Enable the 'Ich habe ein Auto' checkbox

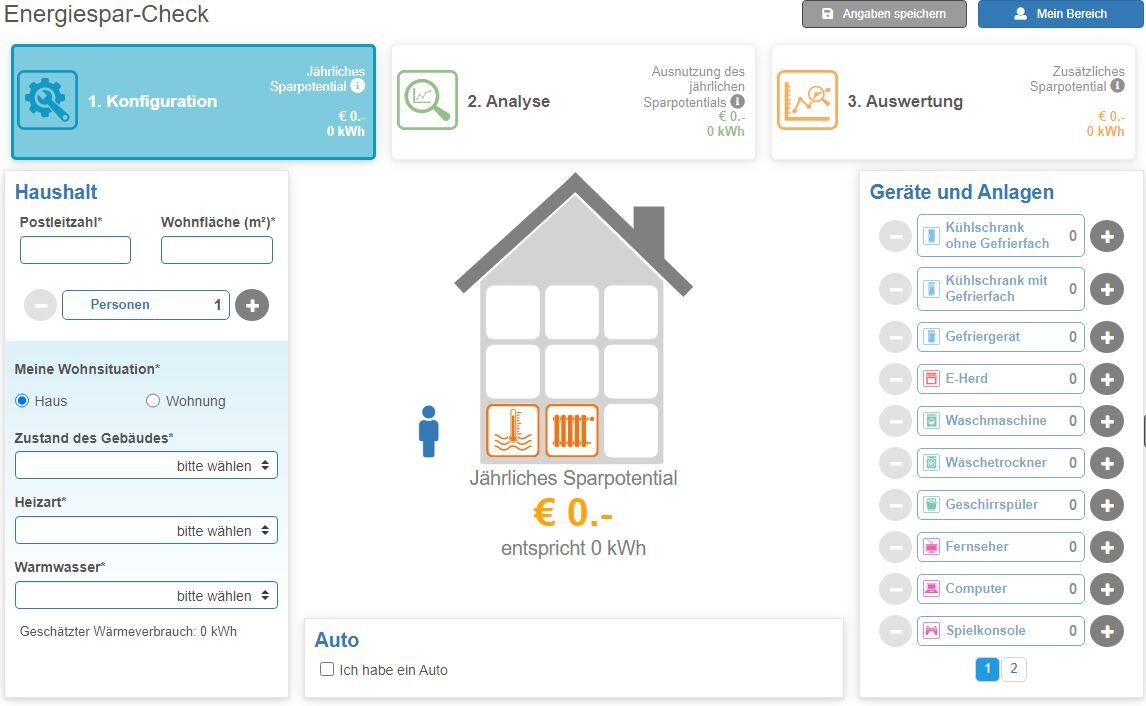pos(327,670)
